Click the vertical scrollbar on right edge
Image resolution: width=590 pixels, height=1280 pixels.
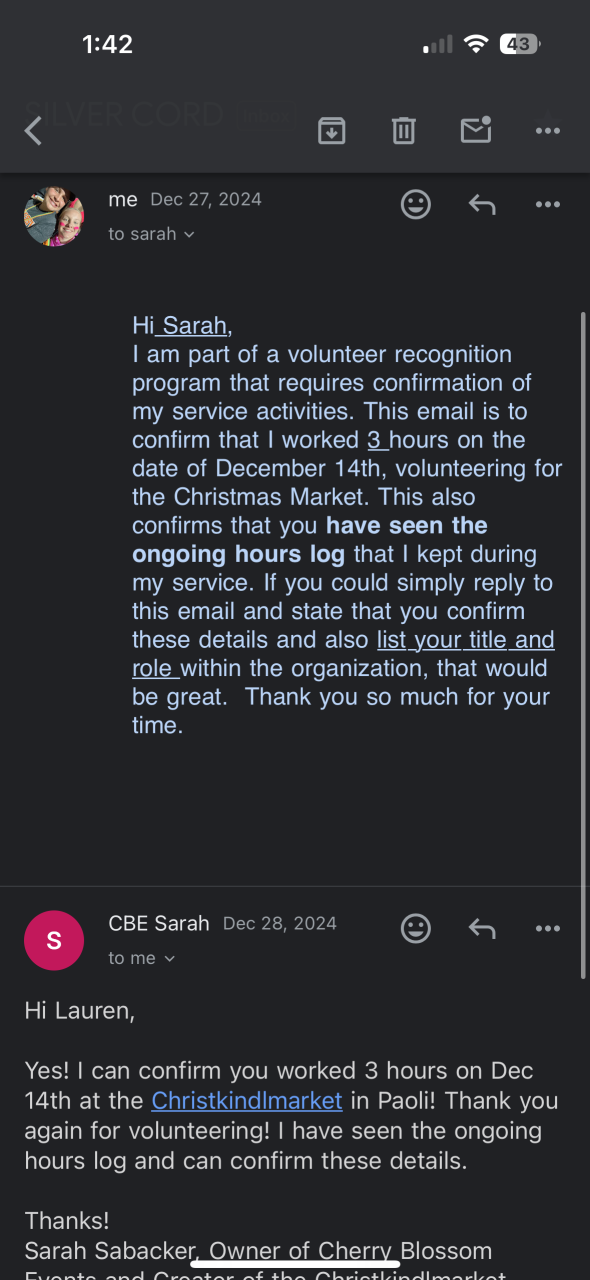point(583,645)
